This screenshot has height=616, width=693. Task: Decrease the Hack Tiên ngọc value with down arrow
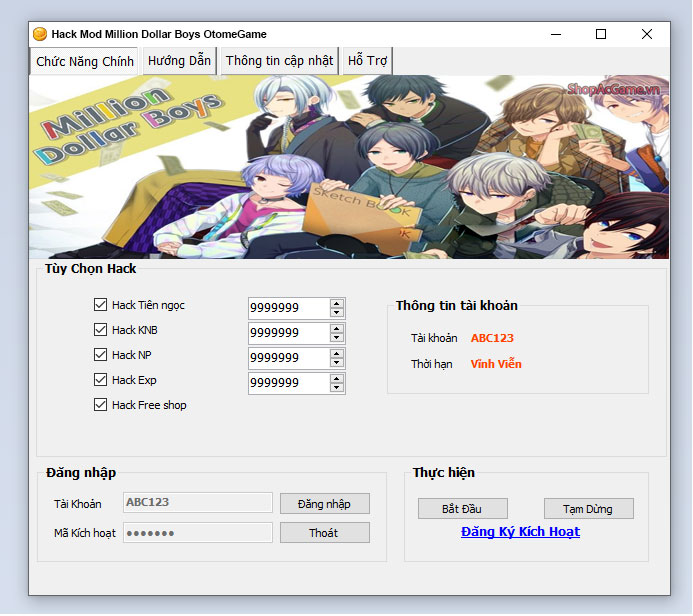click(x=337, y=312)
